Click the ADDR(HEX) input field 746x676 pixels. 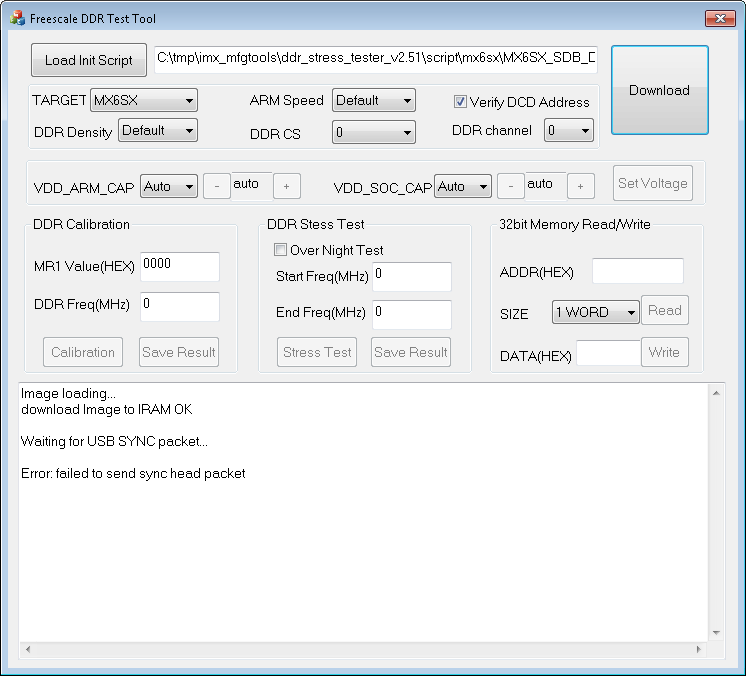coord(638,271)
